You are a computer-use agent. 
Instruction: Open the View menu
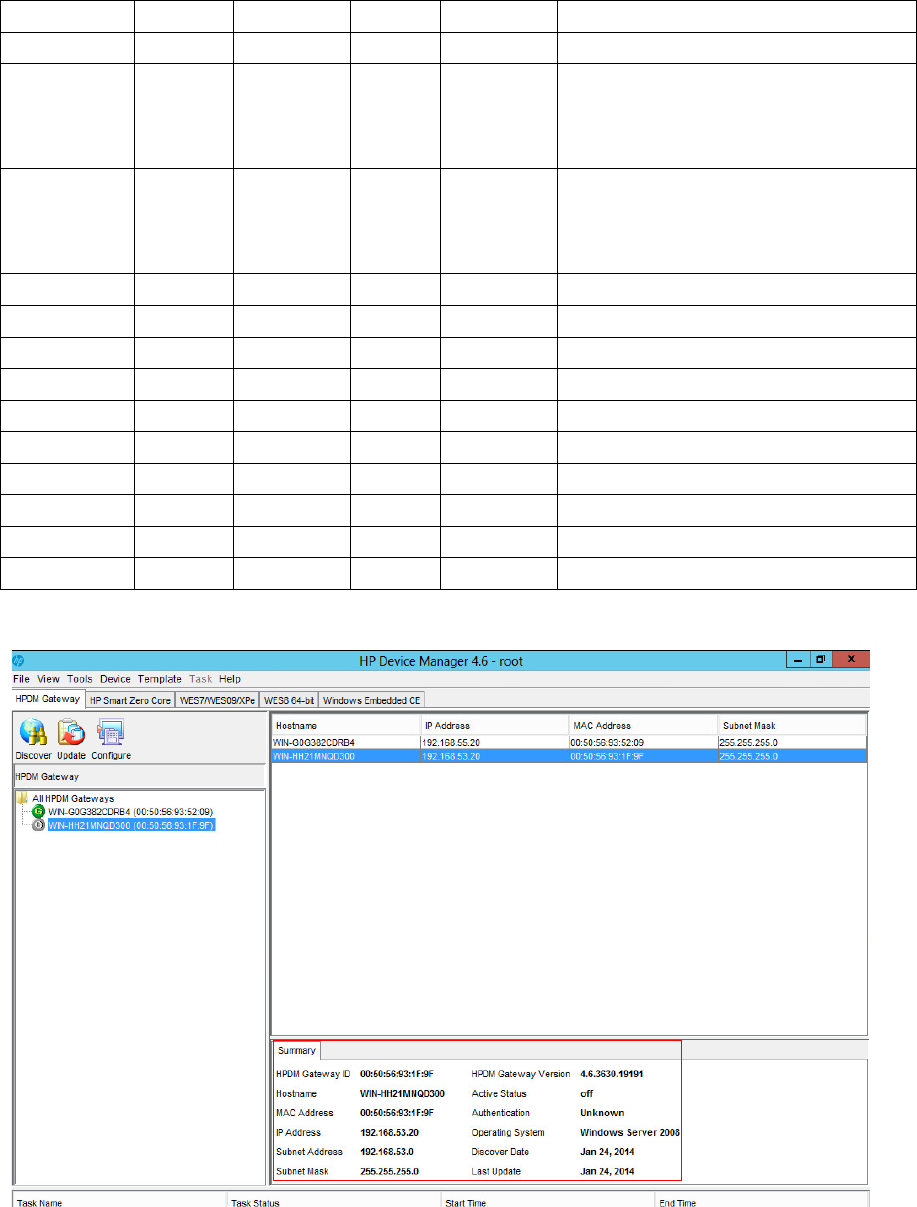click(48, 679)
